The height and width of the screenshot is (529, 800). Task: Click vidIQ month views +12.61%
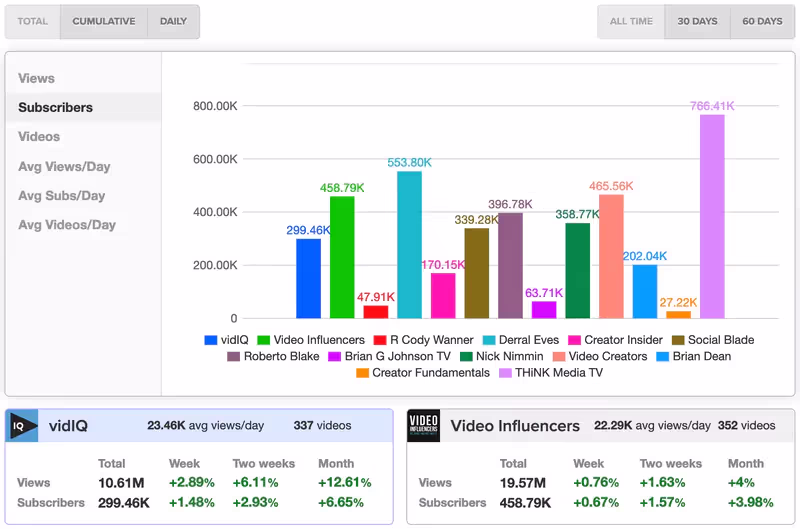coord(345,483)
